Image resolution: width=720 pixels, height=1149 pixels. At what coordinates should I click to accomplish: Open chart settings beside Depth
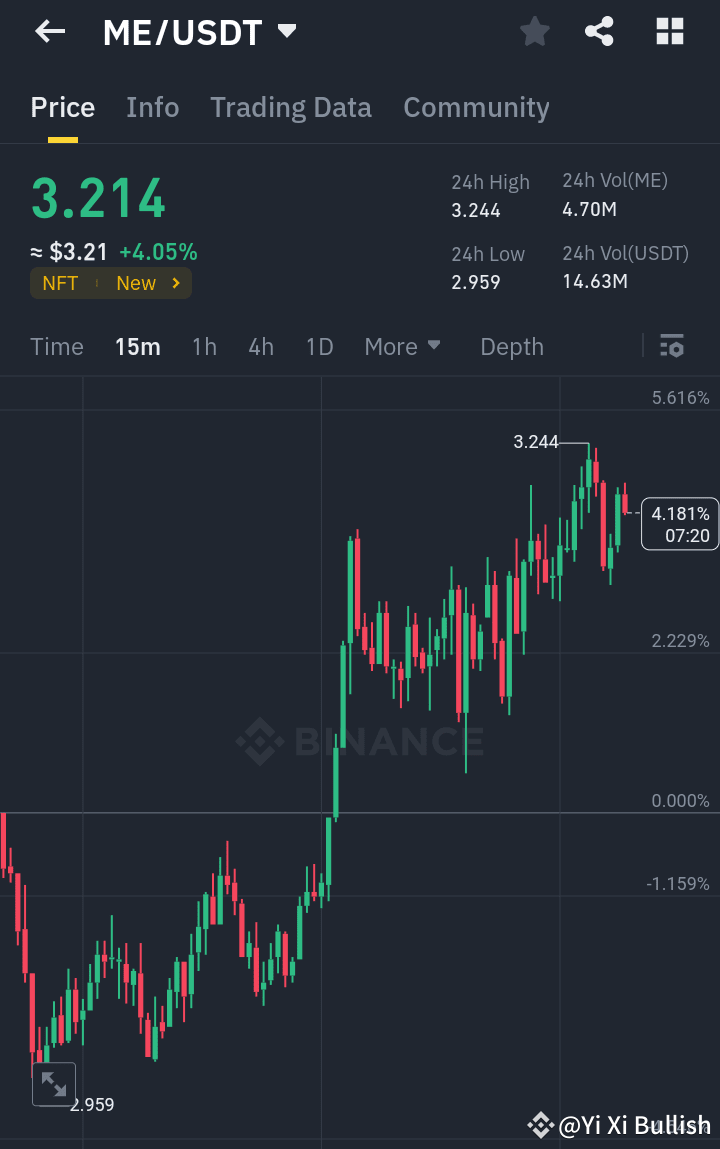[671, 346]
